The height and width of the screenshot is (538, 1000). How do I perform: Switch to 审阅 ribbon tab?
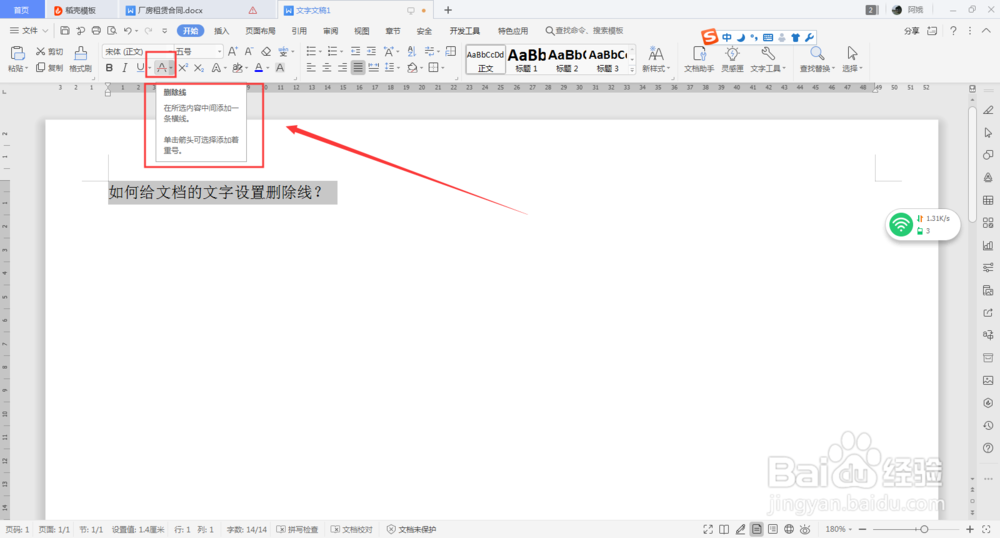330,31
